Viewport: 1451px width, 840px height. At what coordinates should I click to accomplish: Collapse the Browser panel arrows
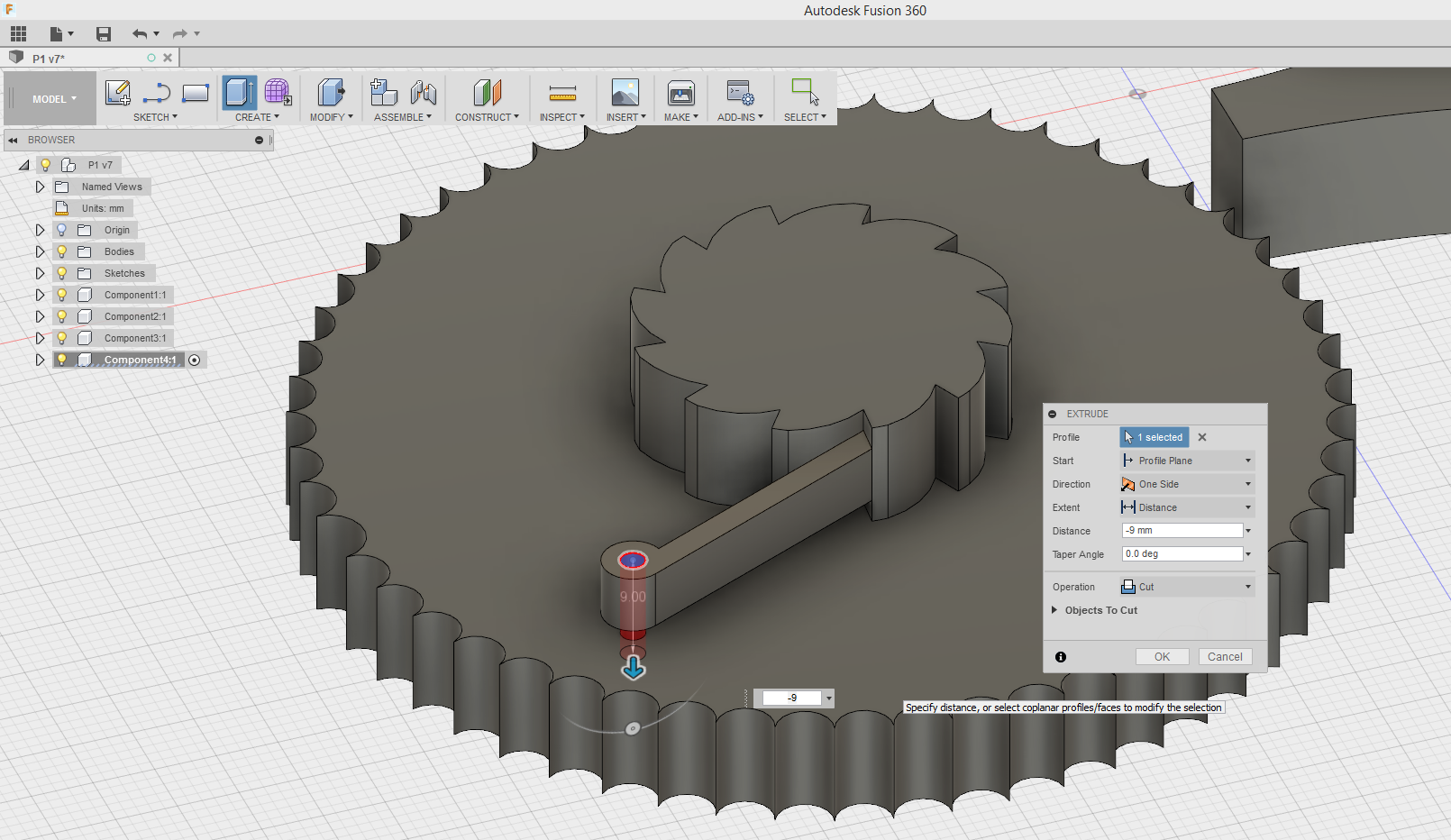point(13,140)
